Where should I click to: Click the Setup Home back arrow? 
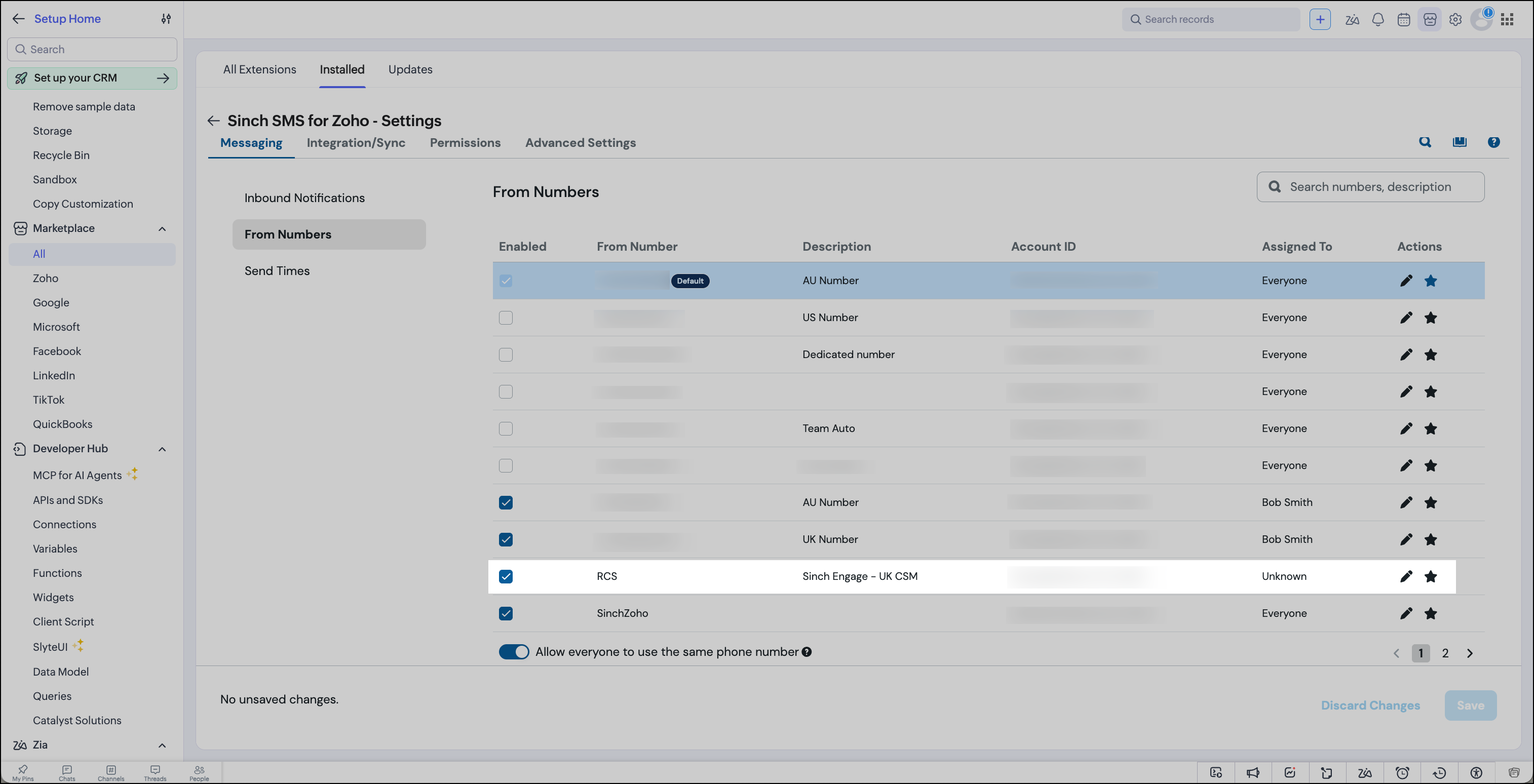click(18, 19)
